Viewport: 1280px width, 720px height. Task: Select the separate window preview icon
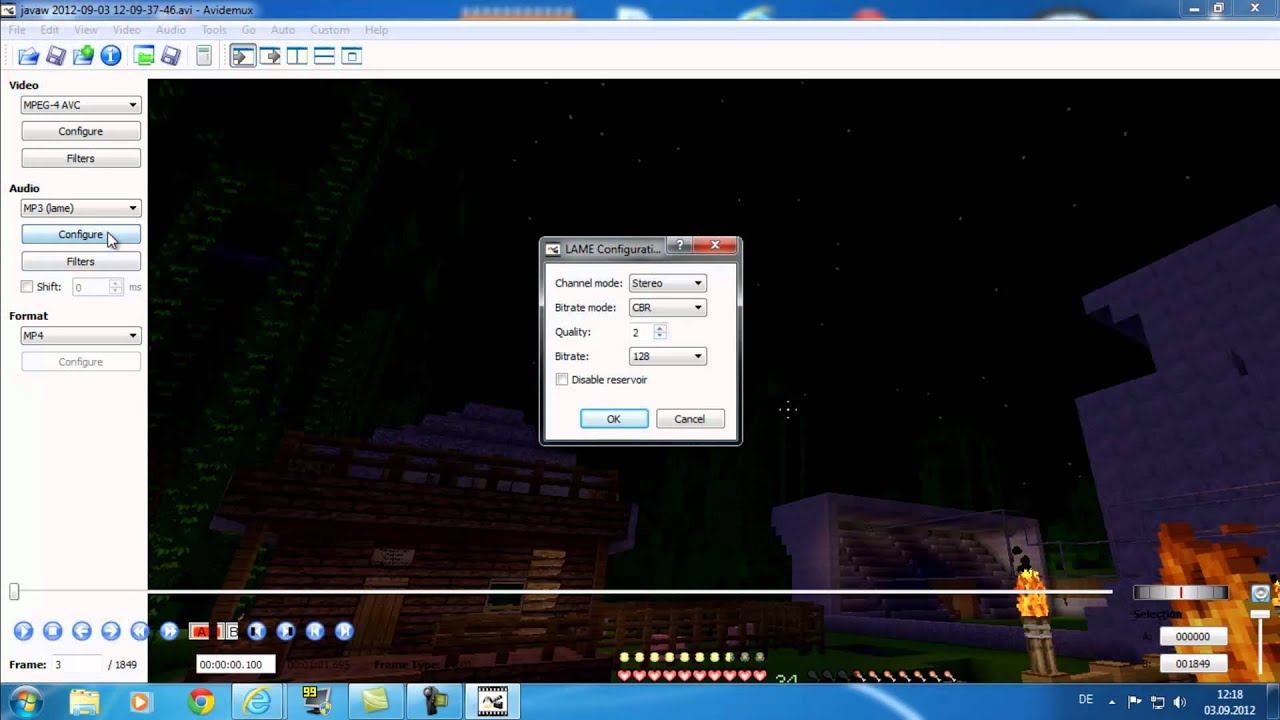point(351,56)
